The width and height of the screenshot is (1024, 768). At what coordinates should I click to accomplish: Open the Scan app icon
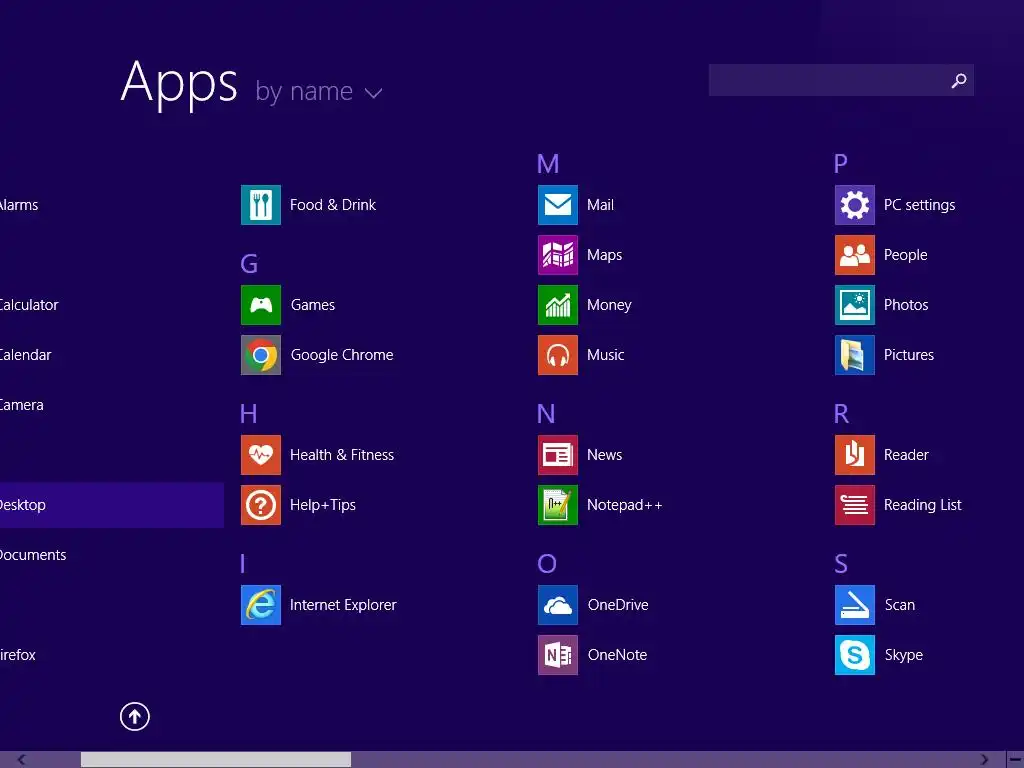pos(855,605)
